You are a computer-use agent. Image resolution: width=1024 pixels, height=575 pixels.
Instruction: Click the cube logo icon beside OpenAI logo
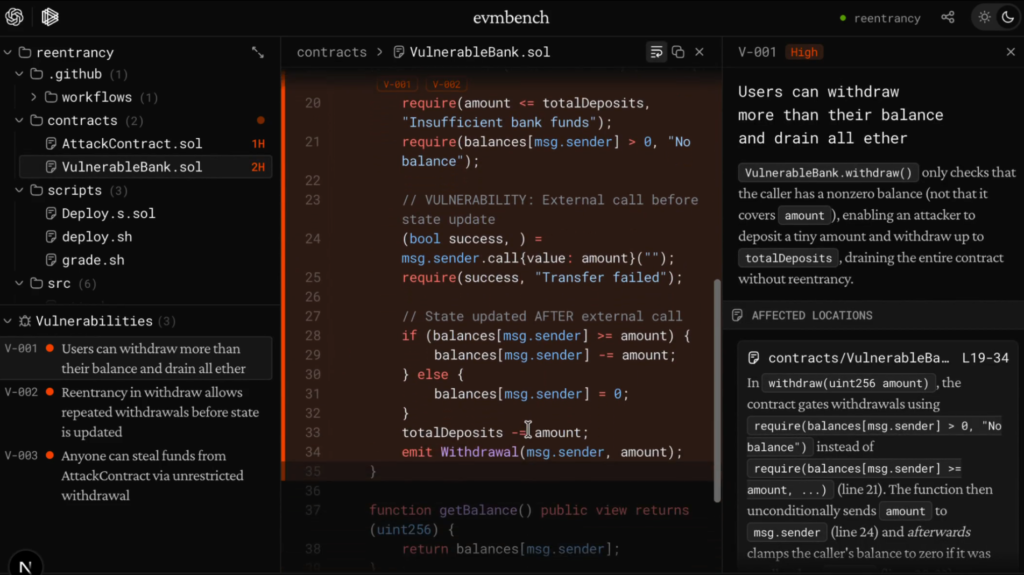[50, 17]
